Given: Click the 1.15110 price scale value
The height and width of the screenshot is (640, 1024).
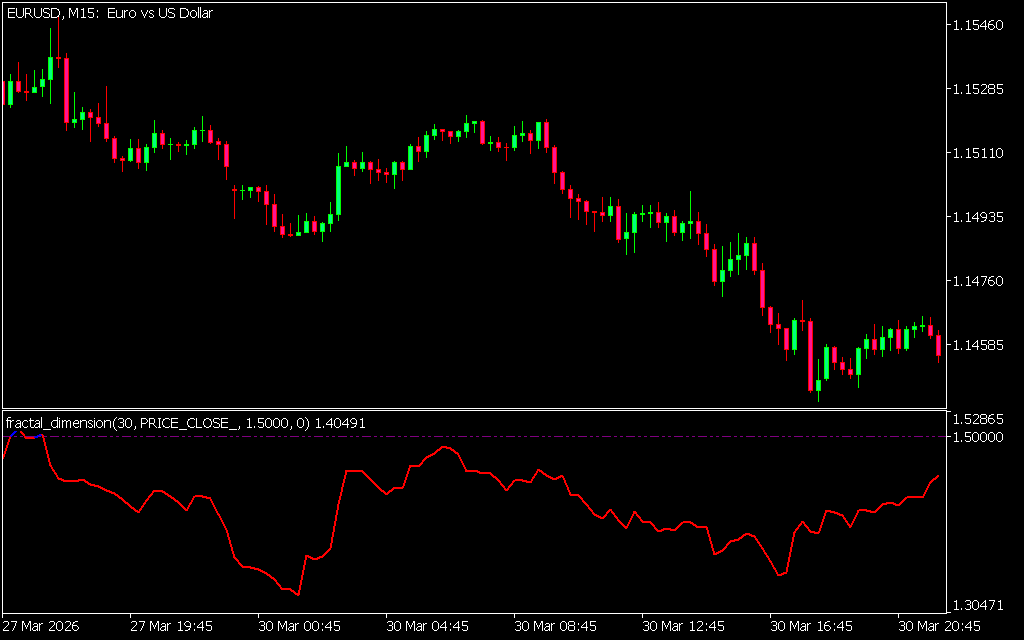Looking at the screenshot, I should pyautogui.click(x=982, y=153).
